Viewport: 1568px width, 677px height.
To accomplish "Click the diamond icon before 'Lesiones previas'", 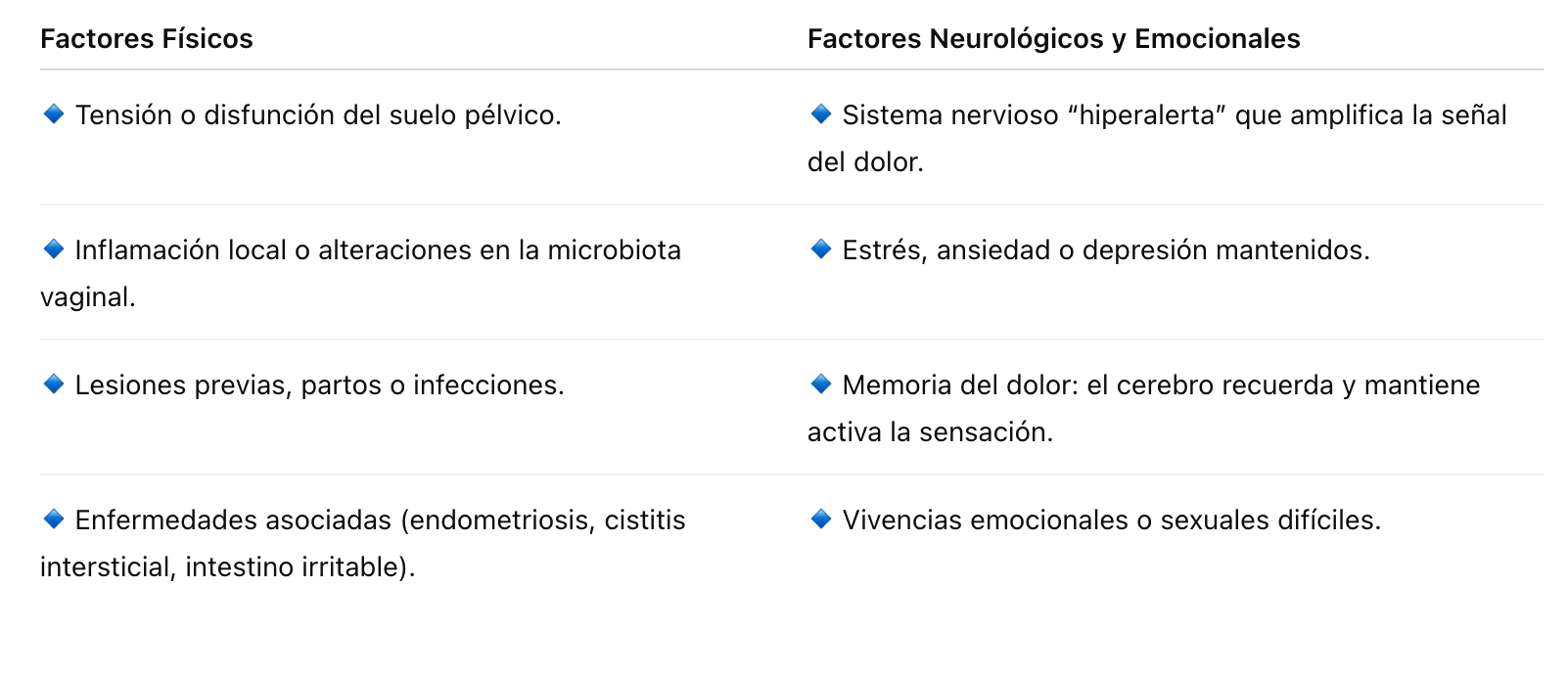I will (x=54, y=384).
